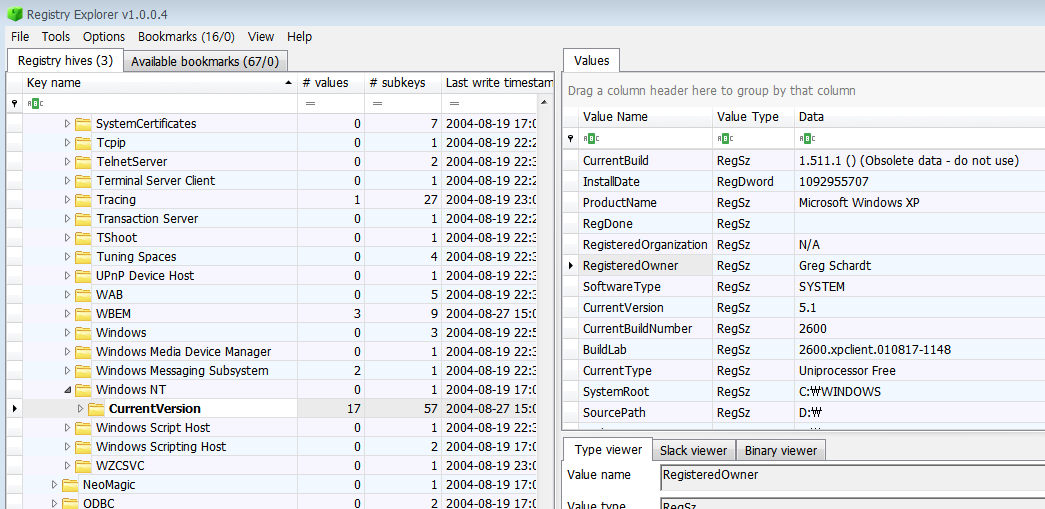Select the Terminal Server Client key

(x=155, y=181)
